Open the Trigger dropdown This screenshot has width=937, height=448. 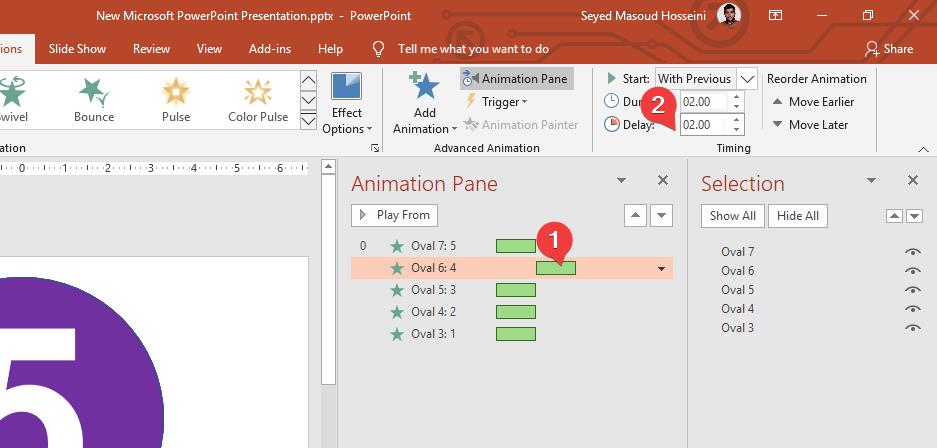point(496,102)
